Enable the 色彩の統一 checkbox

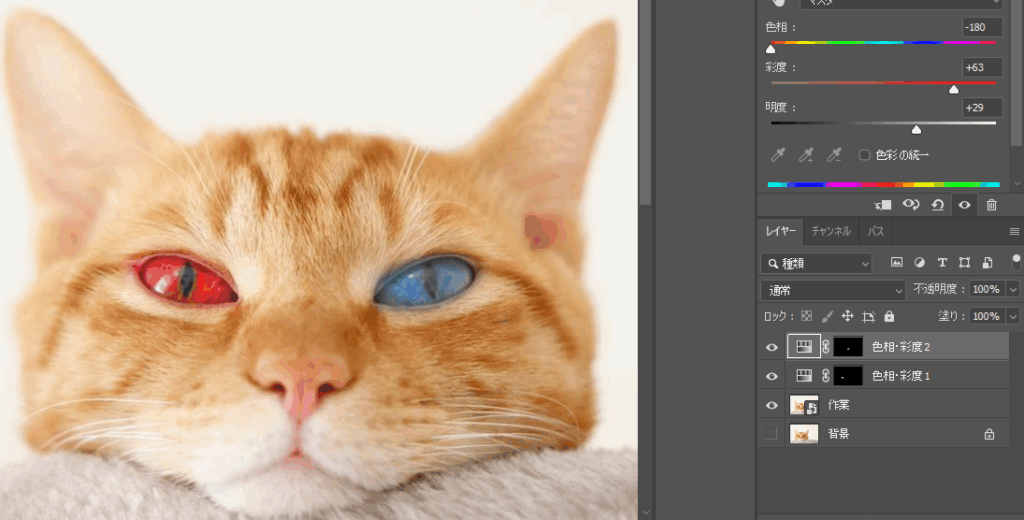(865, 155)
